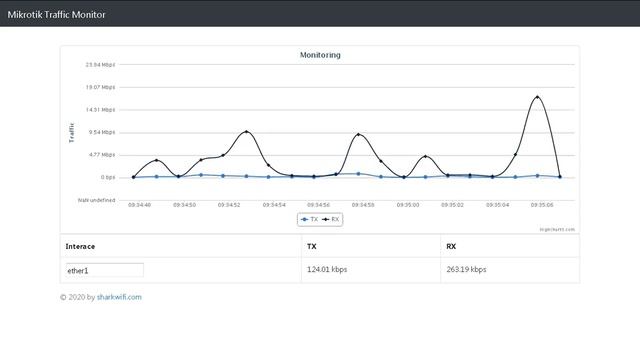
Task: Select the 263.19 kbps RX value
Action: click(466, 269)
